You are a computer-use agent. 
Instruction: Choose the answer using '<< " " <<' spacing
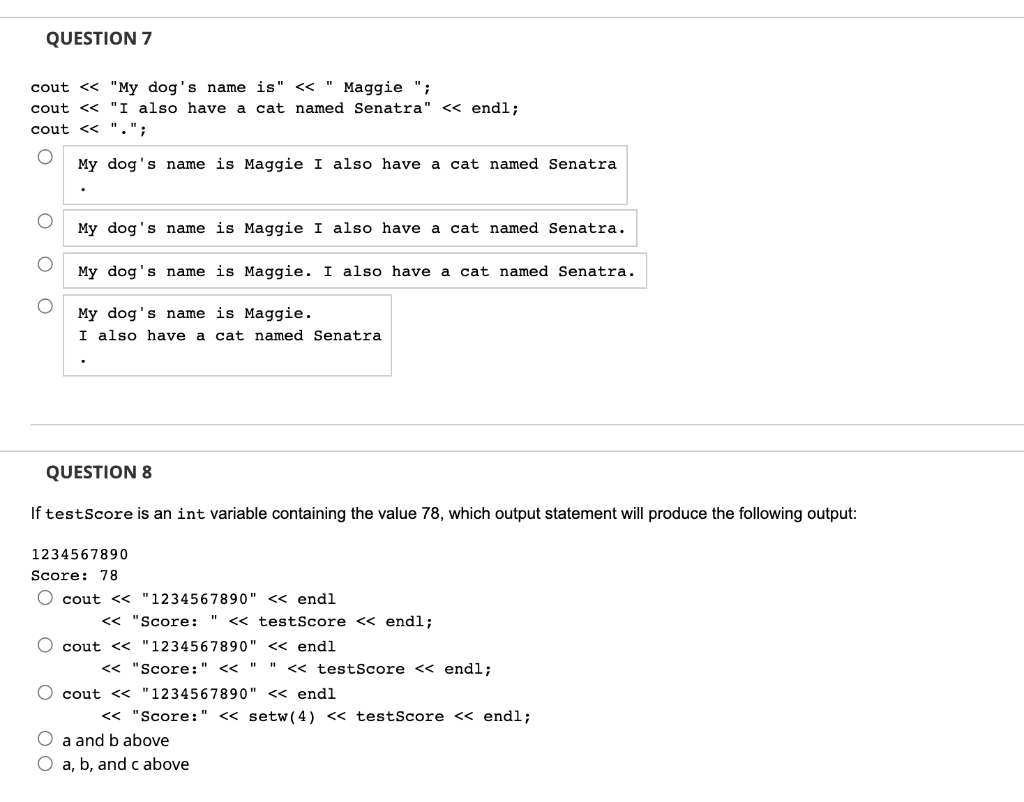[x=46, y=645]
